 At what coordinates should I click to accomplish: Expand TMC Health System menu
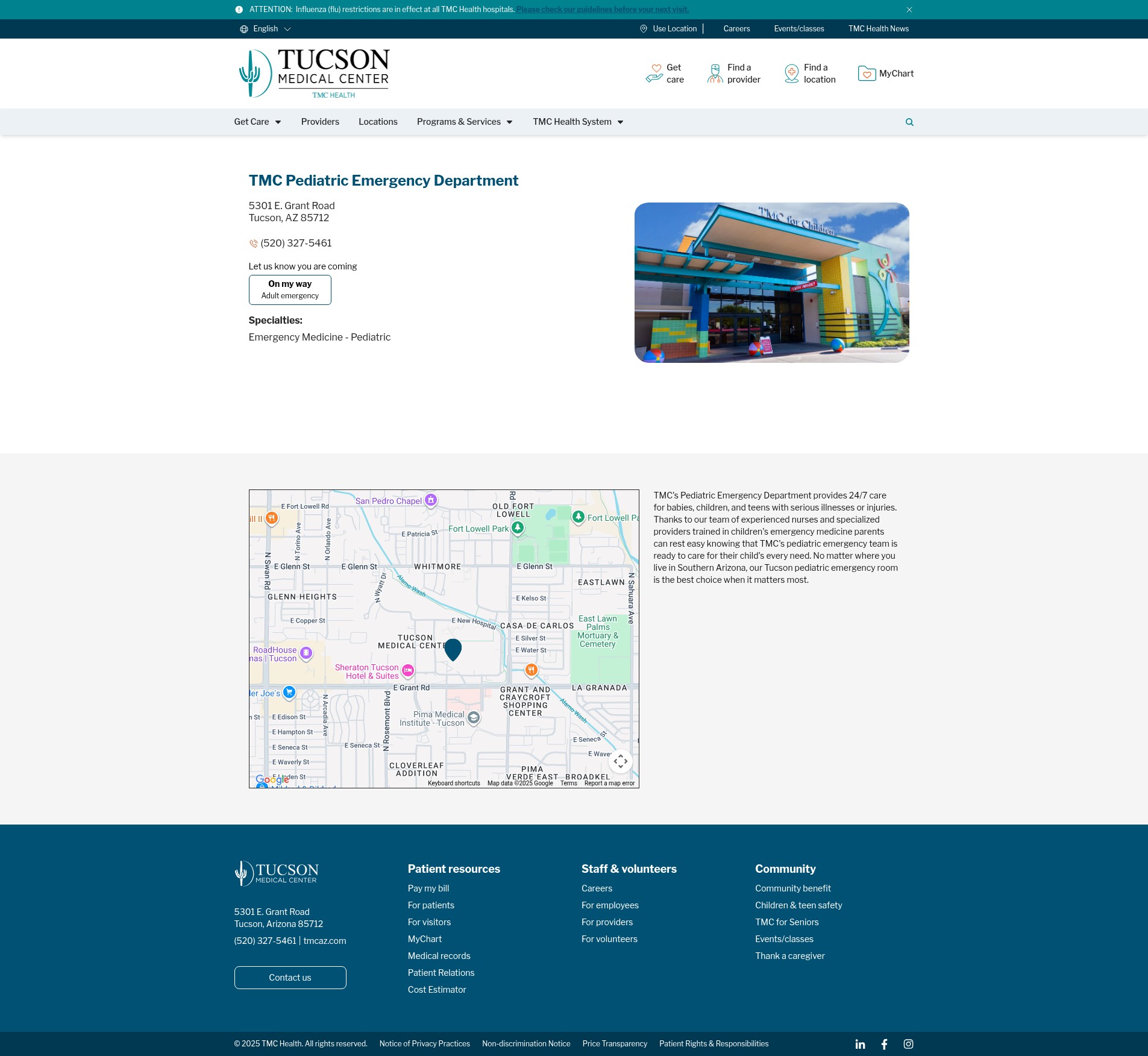(x=578, y=122)
